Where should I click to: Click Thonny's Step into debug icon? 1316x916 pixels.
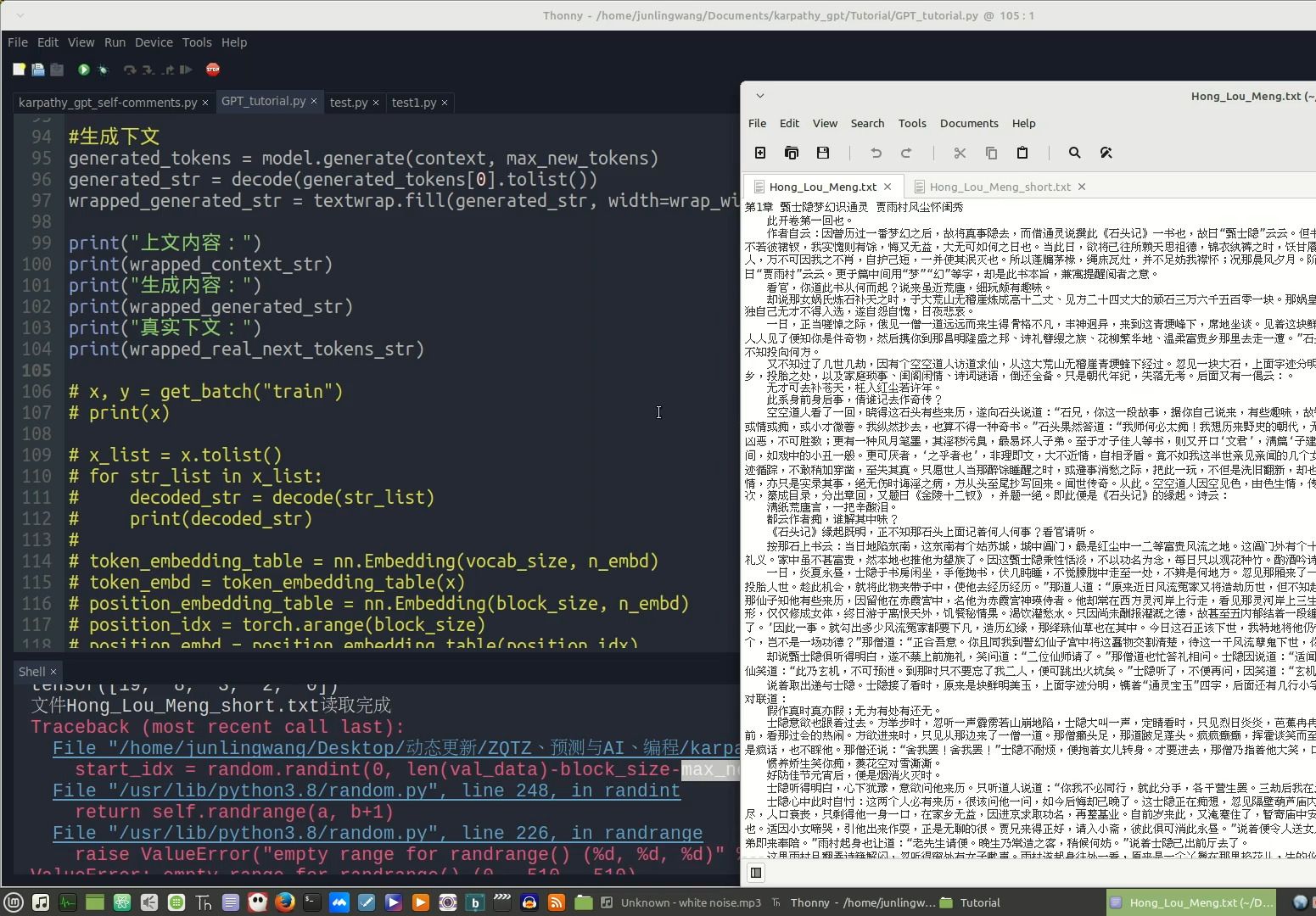148,70
